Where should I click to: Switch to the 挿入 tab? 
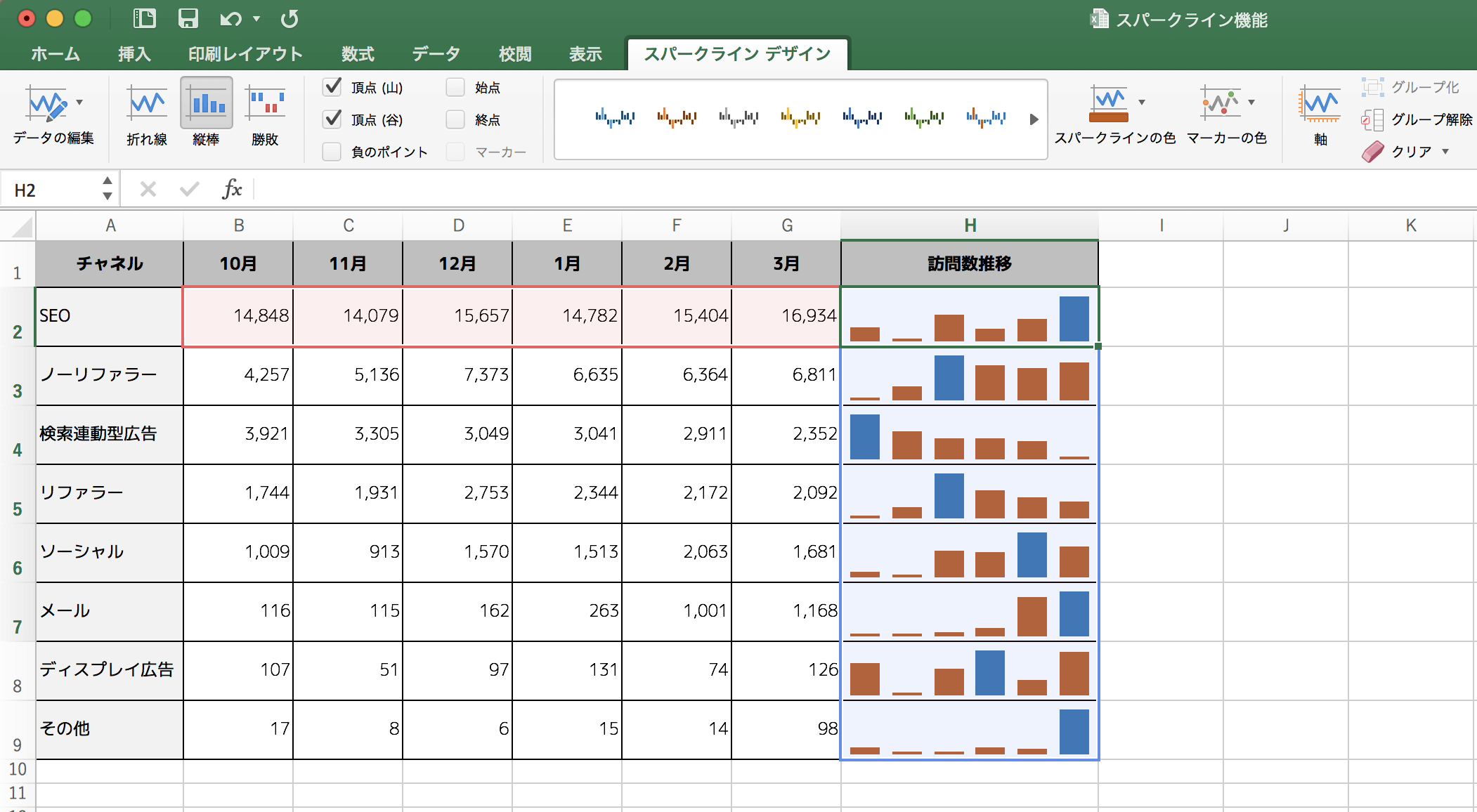pyautogui.click(x=134, y=54)
